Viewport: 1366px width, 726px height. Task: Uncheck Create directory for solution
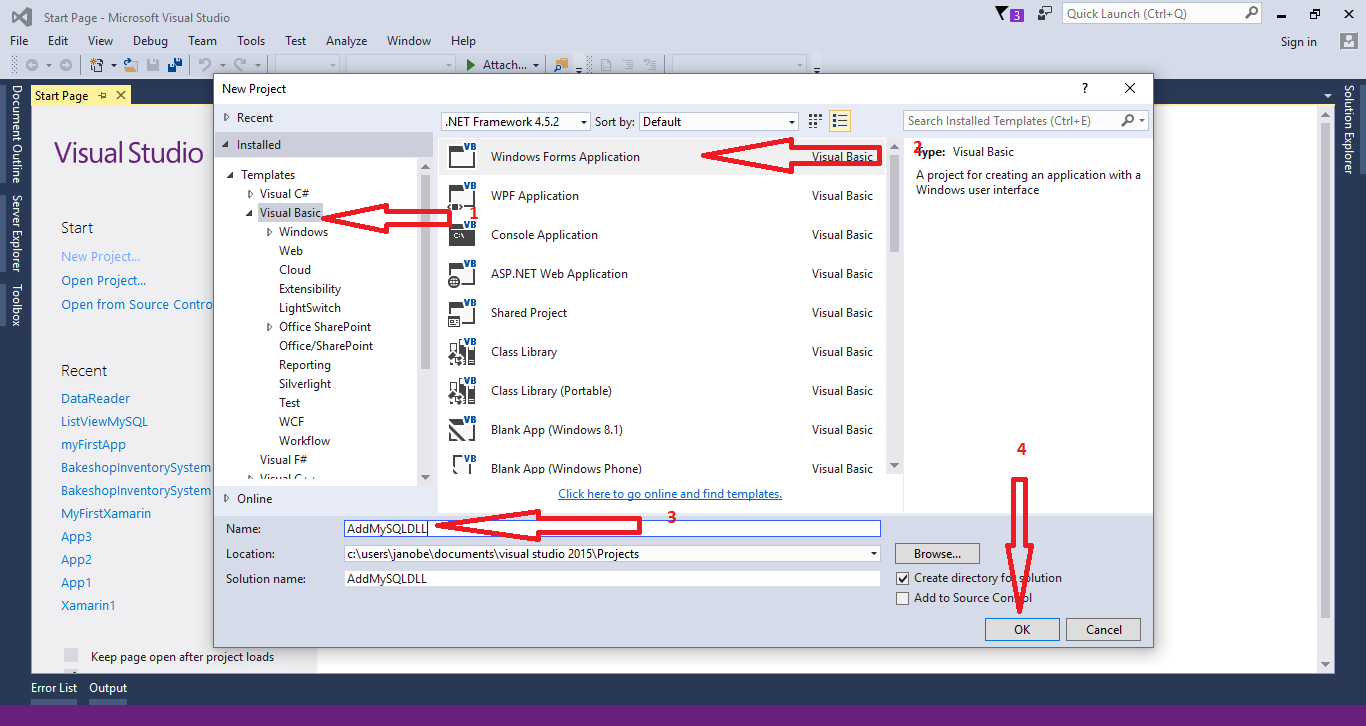[x=903, y=578]
